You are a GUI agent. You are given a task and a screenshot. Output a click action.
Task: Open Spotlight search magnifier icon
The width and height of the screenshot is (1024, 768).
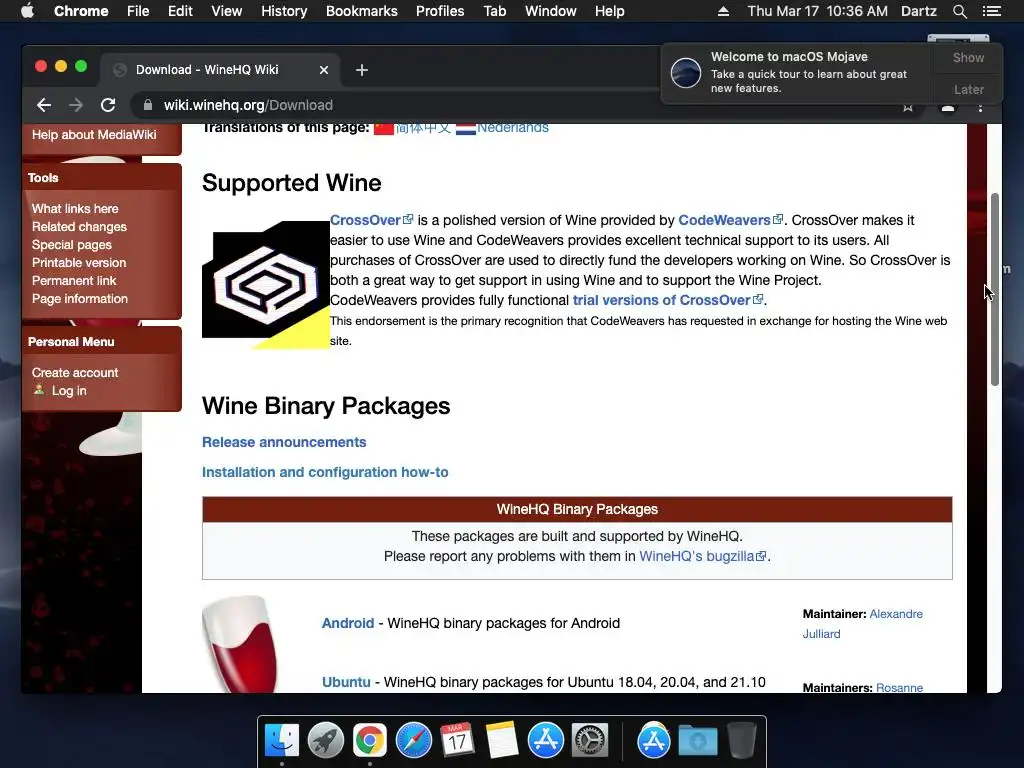pyautogui.click(x=959, y=11)
